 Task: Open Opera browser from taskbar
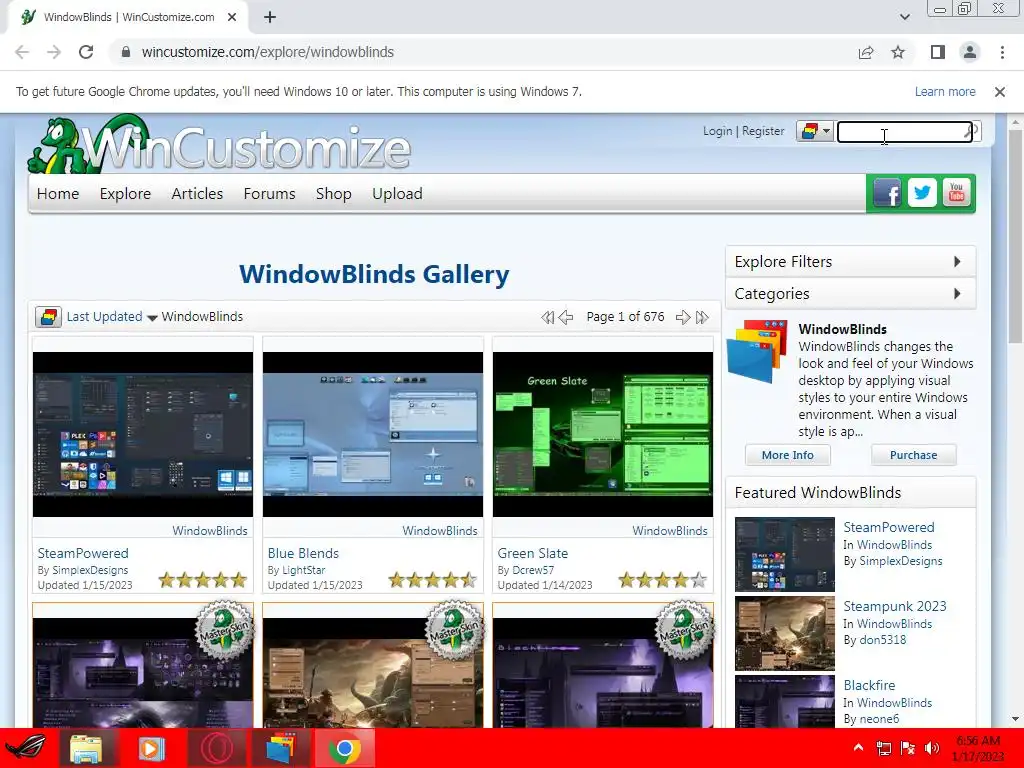pyautogui.click(x=216, y=748)
